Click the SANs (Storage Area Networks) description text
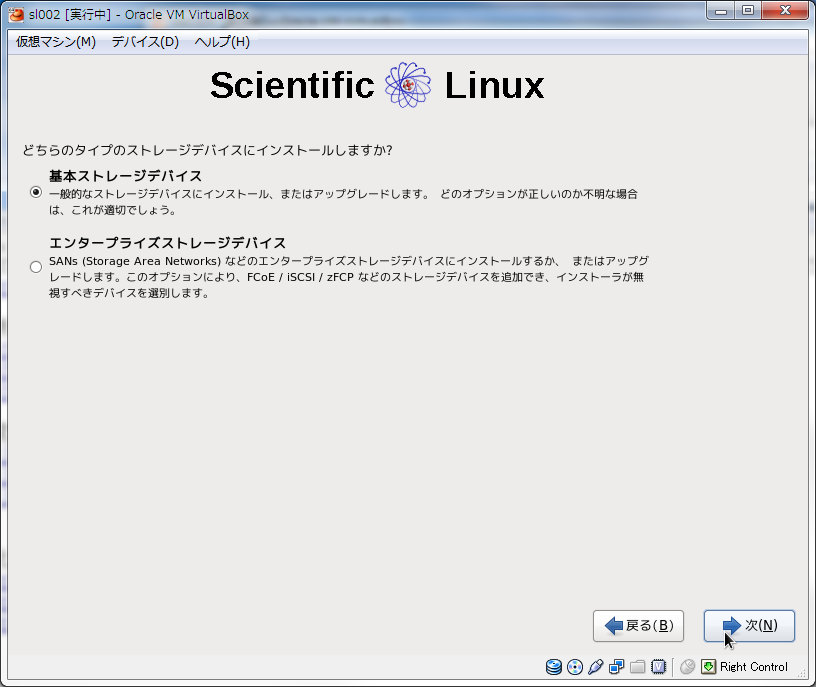This screenshot has width=816, height=687. pos(349,277)
